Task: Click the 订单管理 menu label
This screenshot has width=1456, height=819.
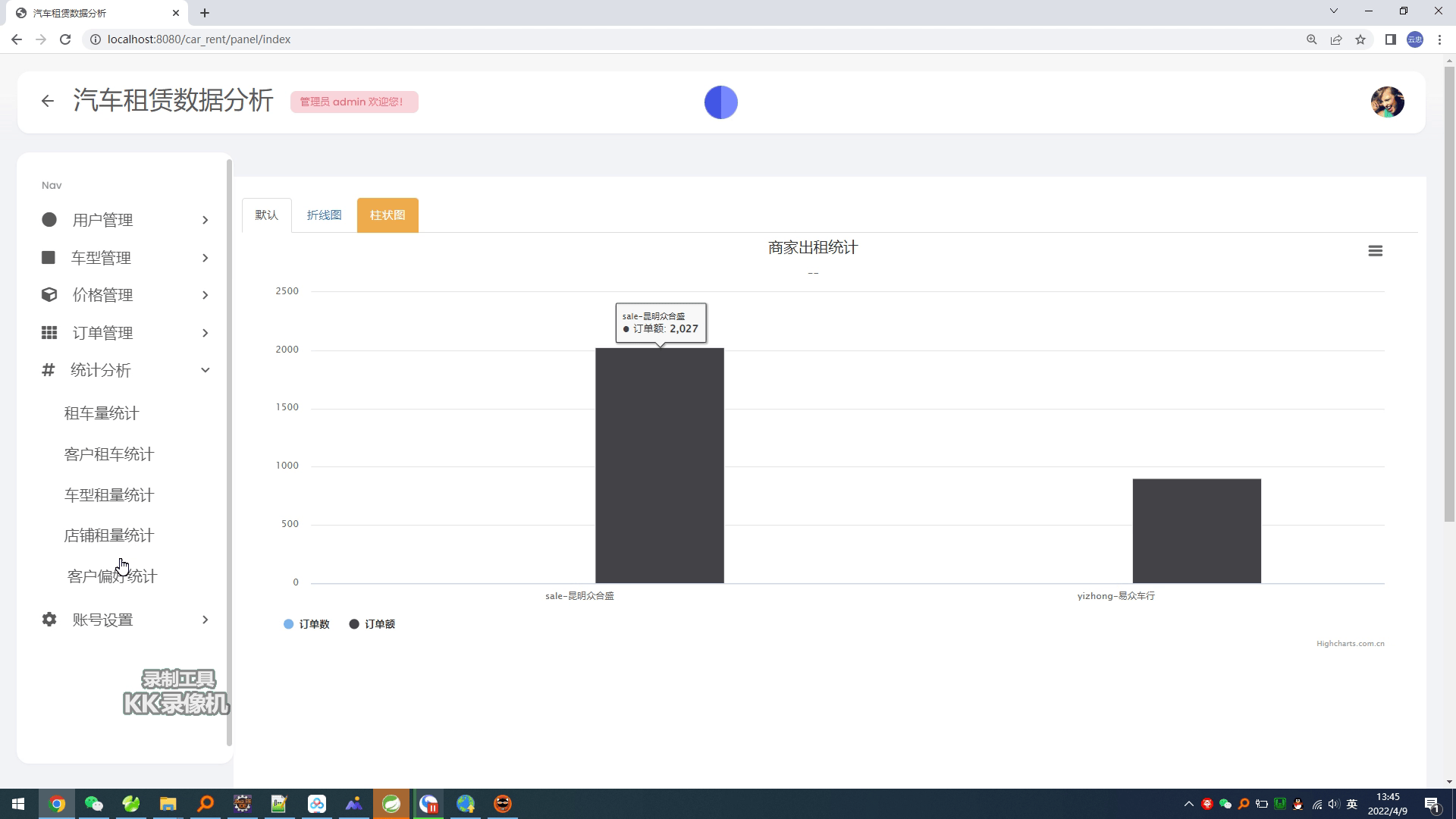Action: click(102, 333)
